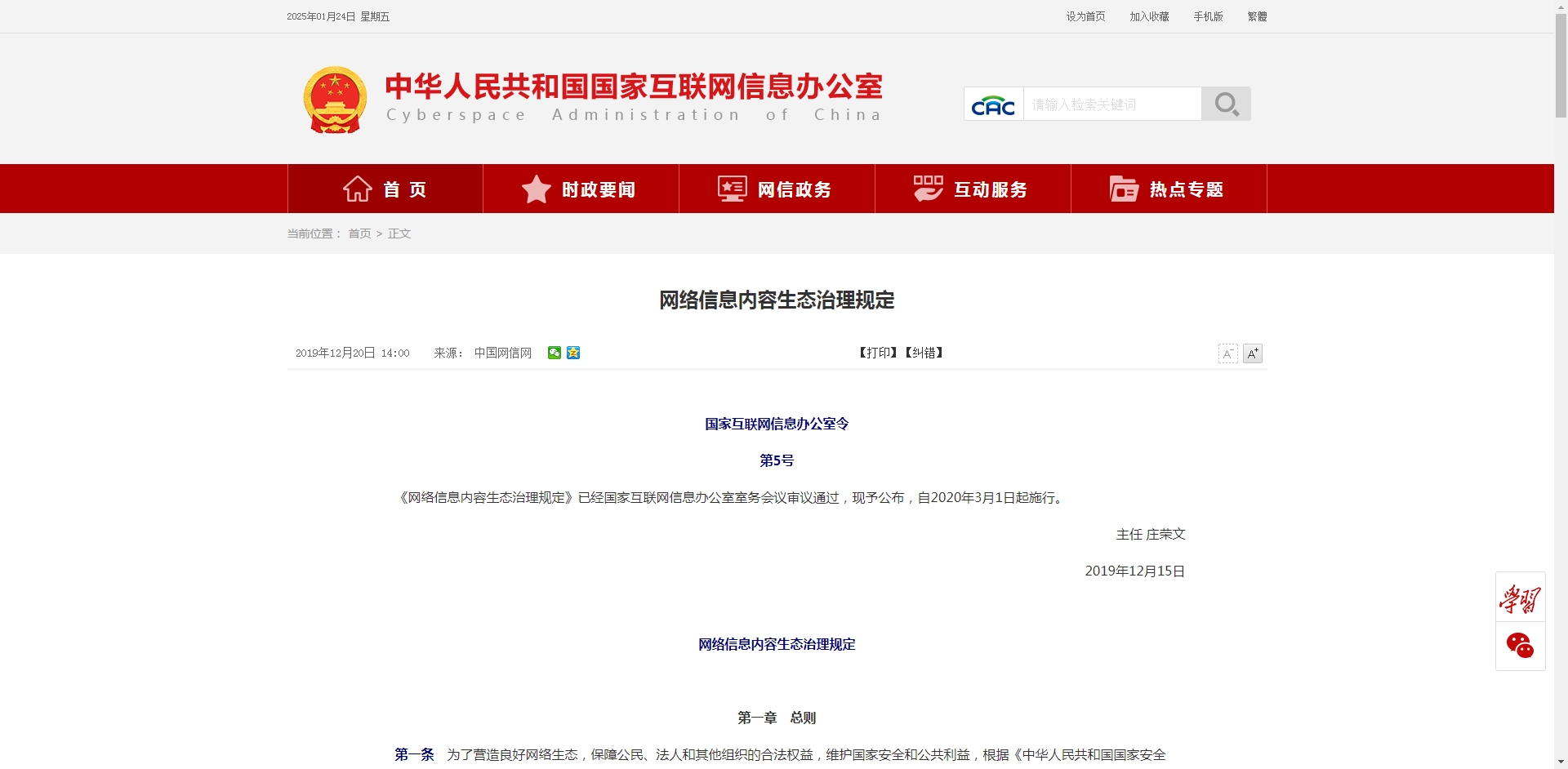Decrease font size with A- icon
The width and height of the screenshot is (1568, 769).
pos(1228,353)
